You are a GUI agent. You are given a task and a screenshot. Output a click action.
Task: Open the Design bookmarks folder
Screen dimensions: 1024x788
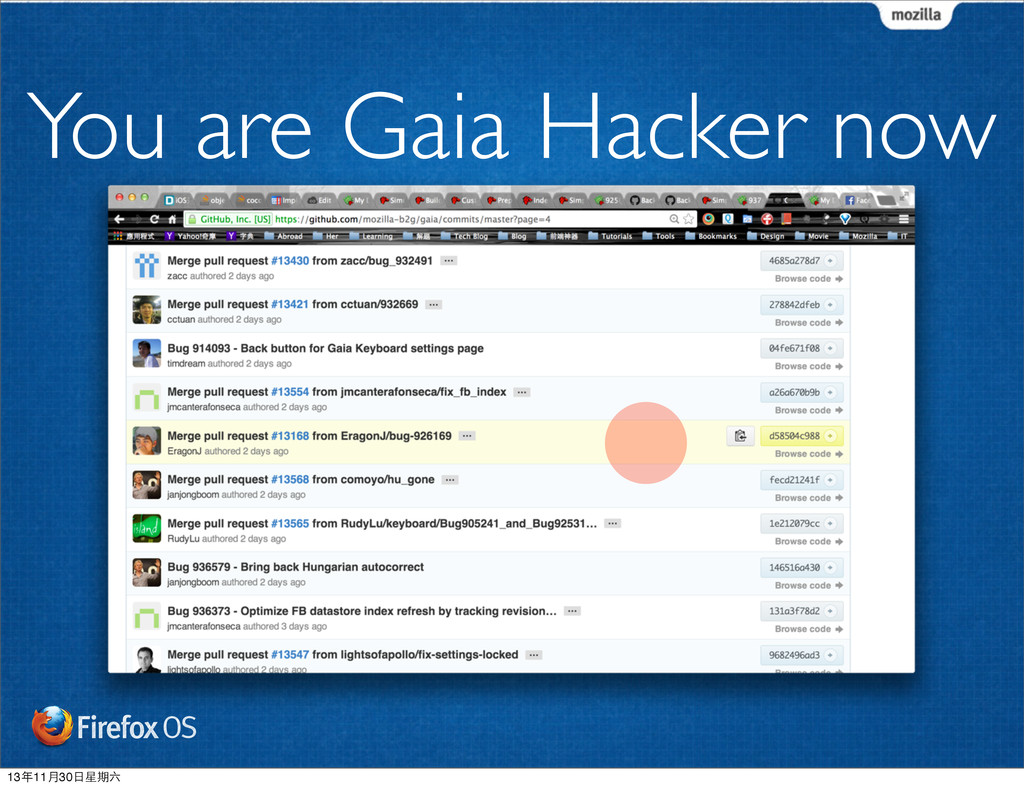click(x=765, y=236)
